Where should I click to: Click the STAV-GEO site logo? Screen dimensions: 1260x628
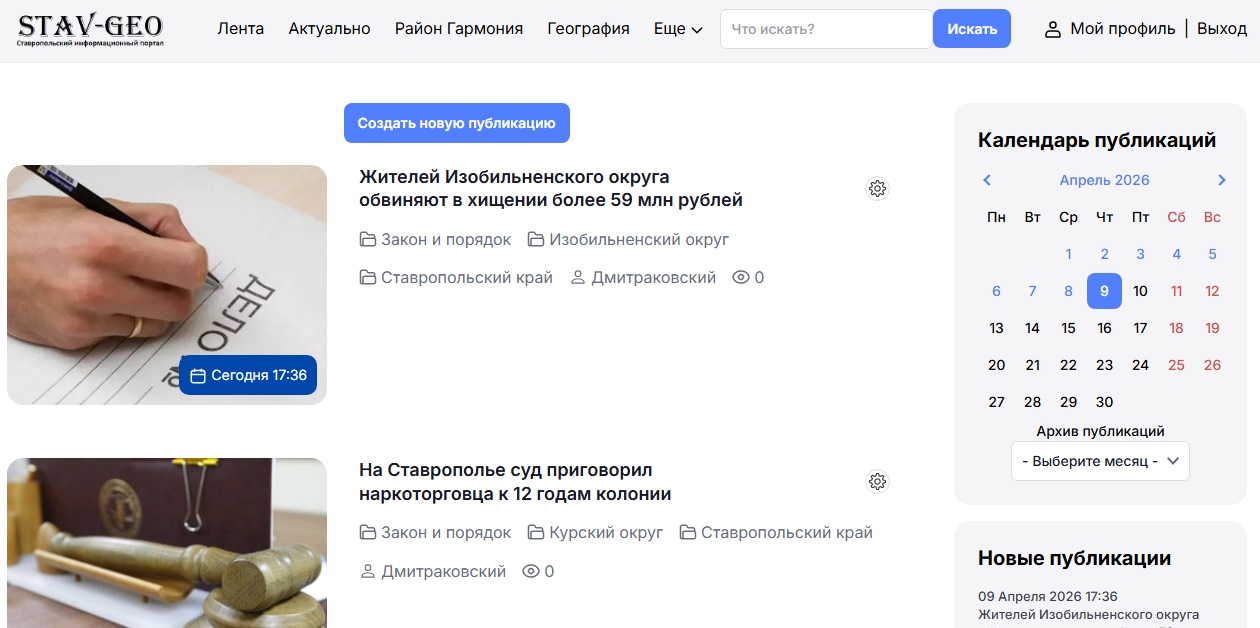[x=90, y=30]
